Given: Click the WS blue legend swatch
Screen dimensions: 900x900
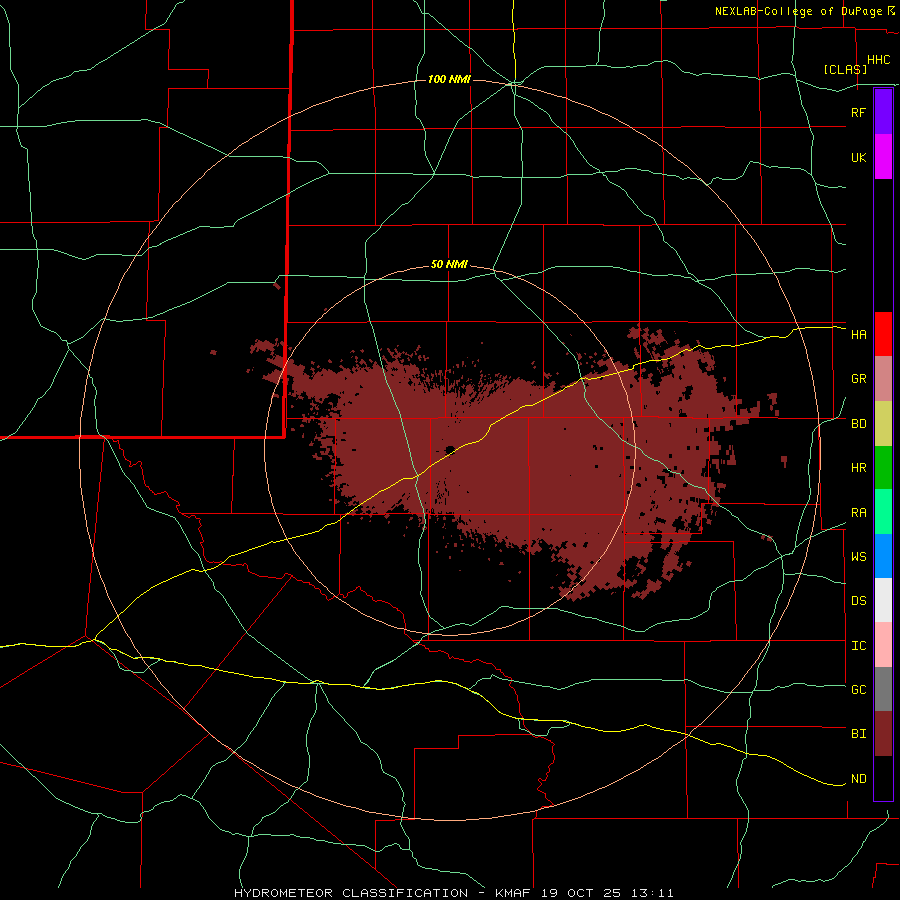Looking at the screenshot, I should [x=883, y=556].
